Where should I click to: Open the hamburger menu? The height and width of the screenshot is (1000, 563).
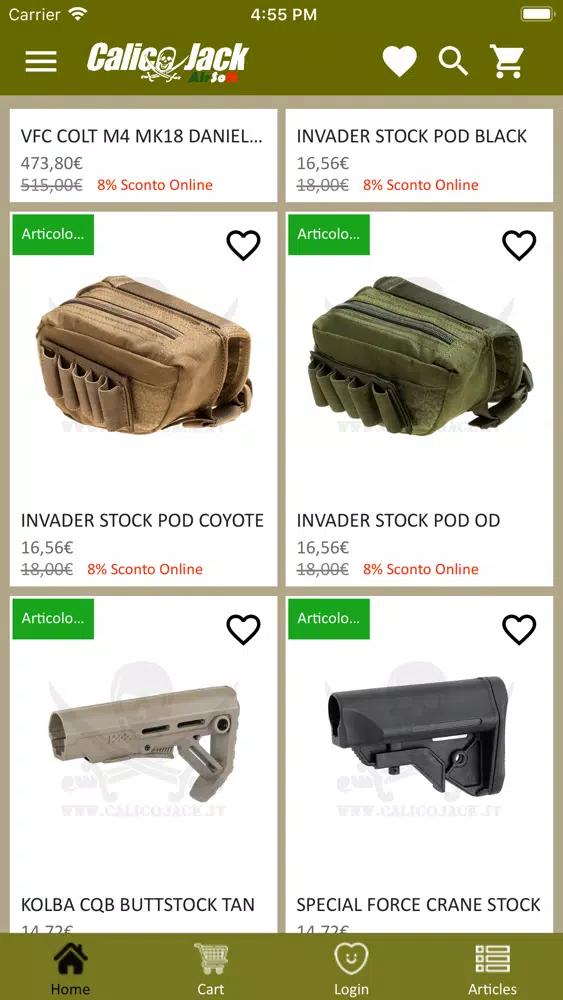[41, 62]
